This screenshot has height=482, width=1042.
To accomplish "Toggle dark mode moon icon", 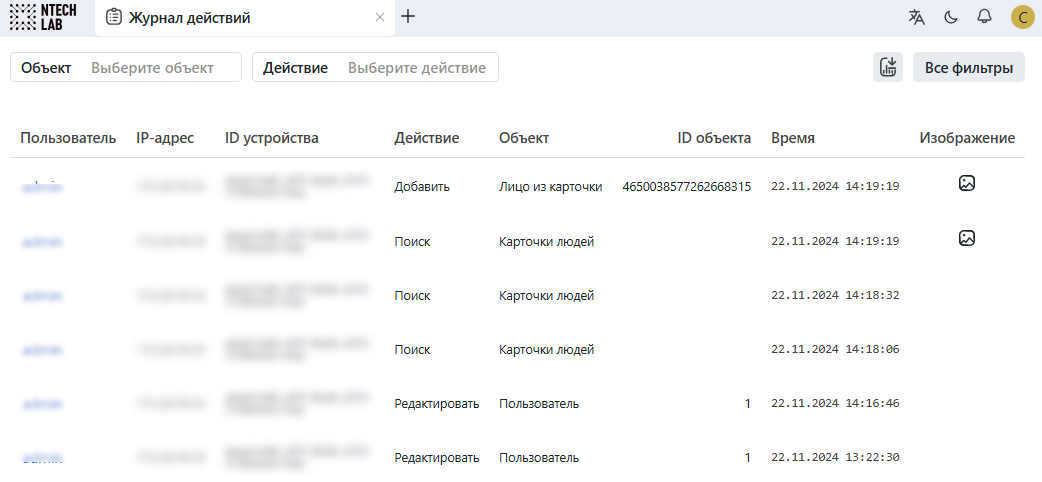I will point(951,17).
